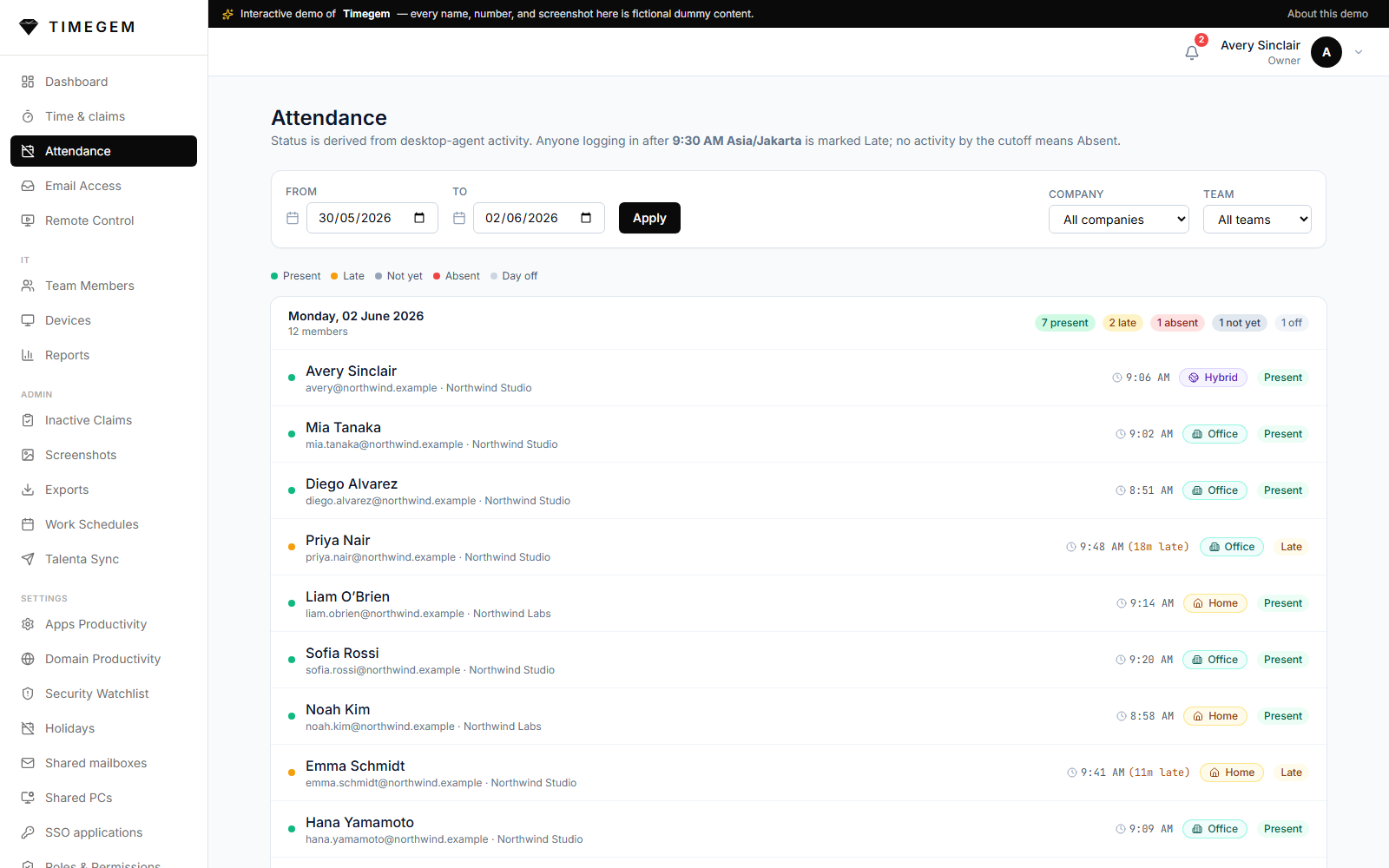The width and height of the screenshot is (1389, 868).
Task: Open Team Members in sidebar
Action: coord(103,286)
